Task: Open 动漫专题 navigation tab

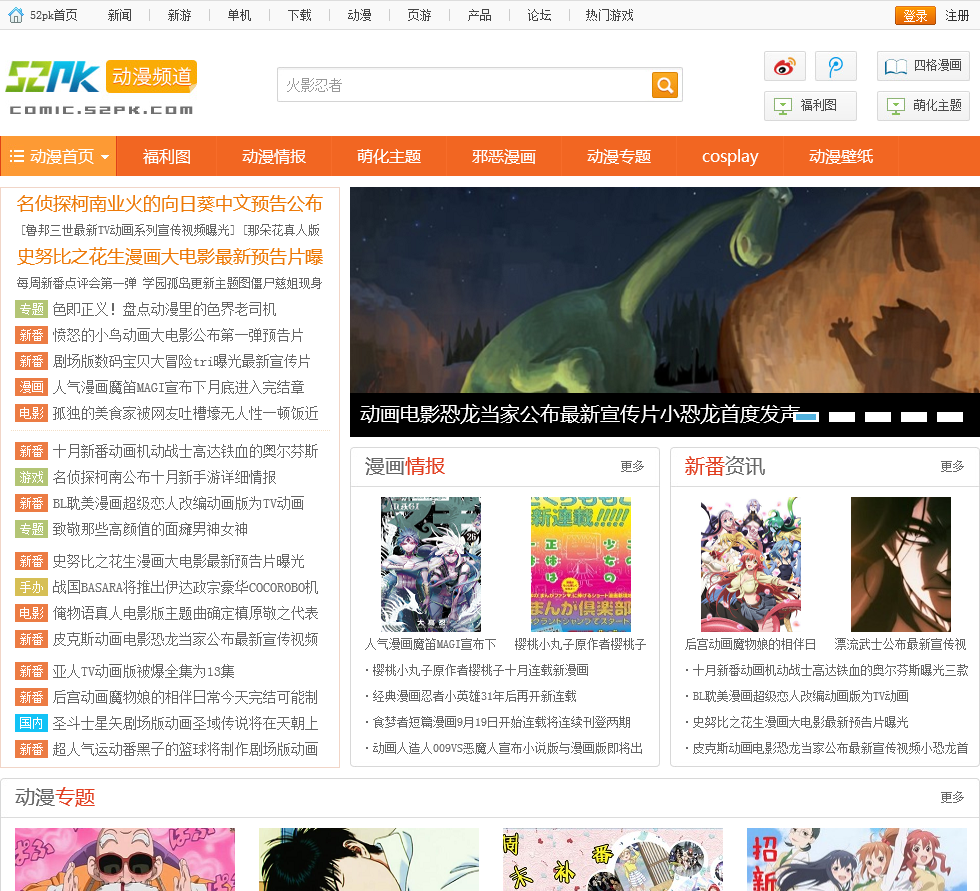Action: tap(619, 156)
